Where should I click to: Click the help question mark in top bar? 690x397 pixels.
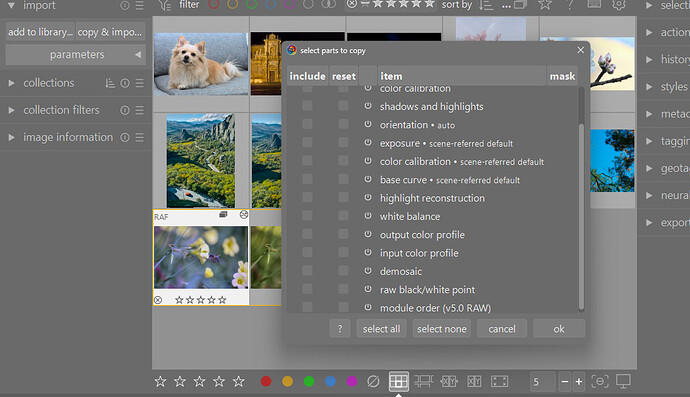[569, 5]
